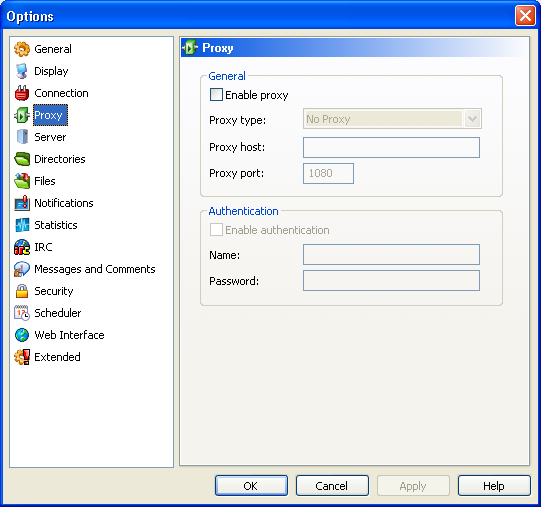This screenshot has width=541, height=507.
Task: Go to Connection settings
Action: click(x=61, y=93)
